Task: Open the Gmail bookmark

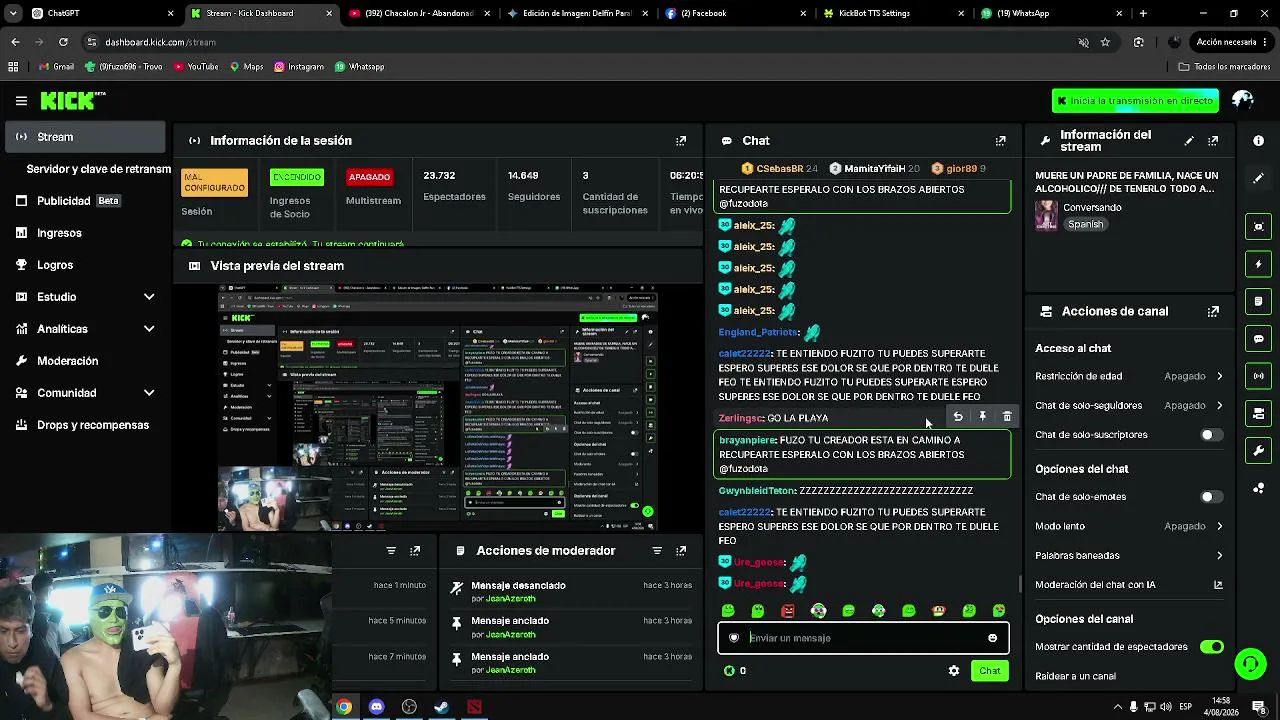Action: pyautogui.click(x=56, y=67)
